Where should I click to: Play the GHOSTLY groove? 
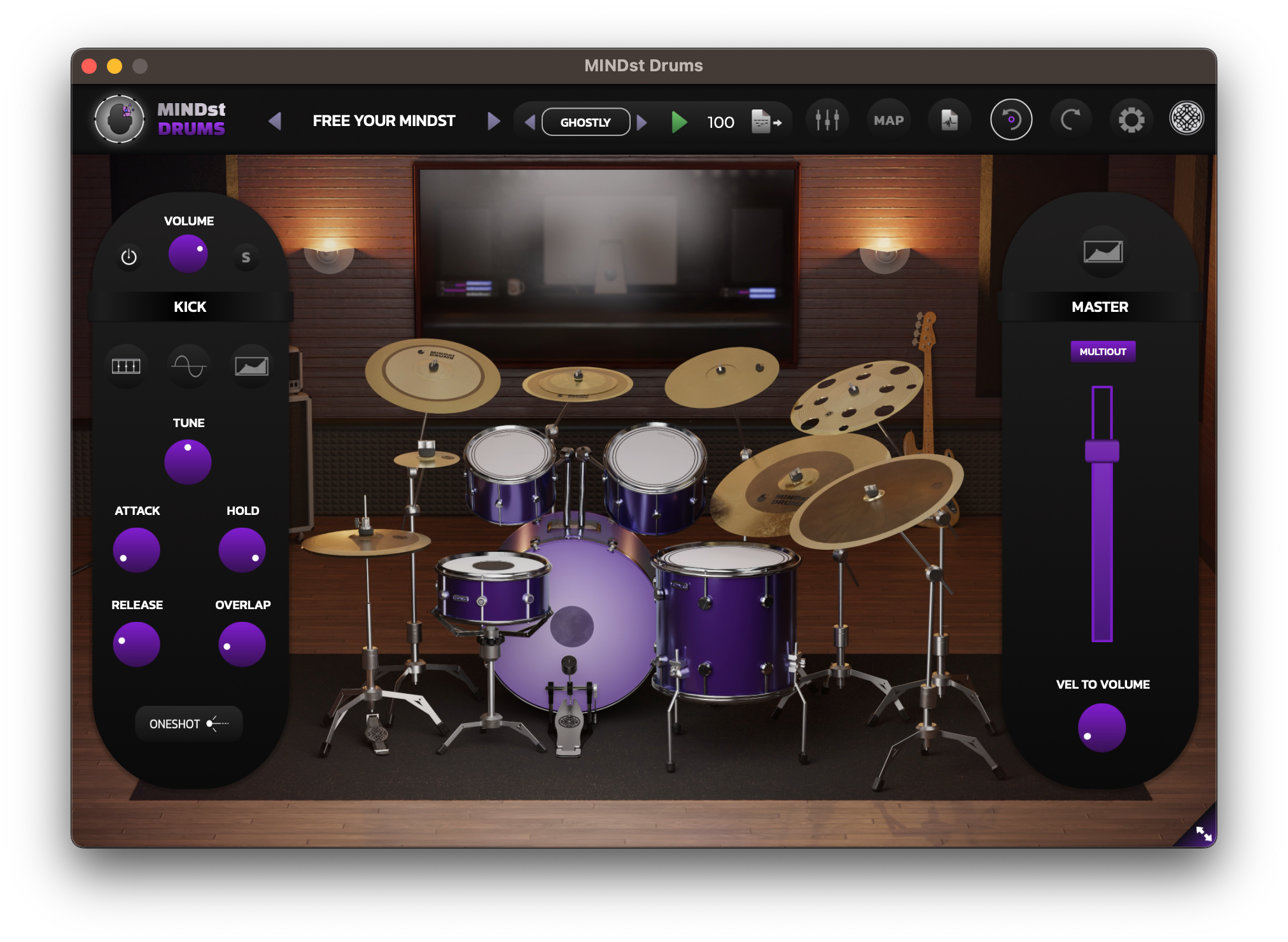coord(680,121)
